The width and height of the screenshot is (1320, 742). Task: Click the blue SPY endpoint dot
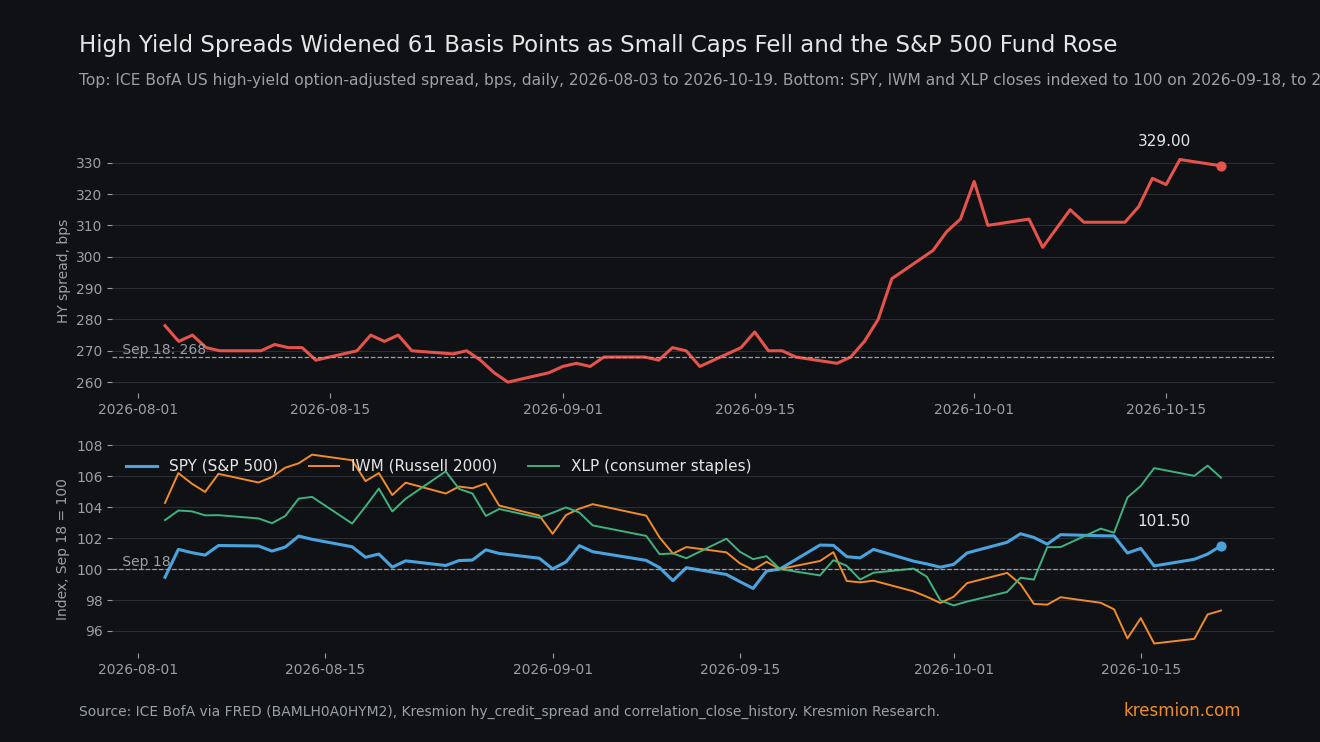(x=1221, y=546)
